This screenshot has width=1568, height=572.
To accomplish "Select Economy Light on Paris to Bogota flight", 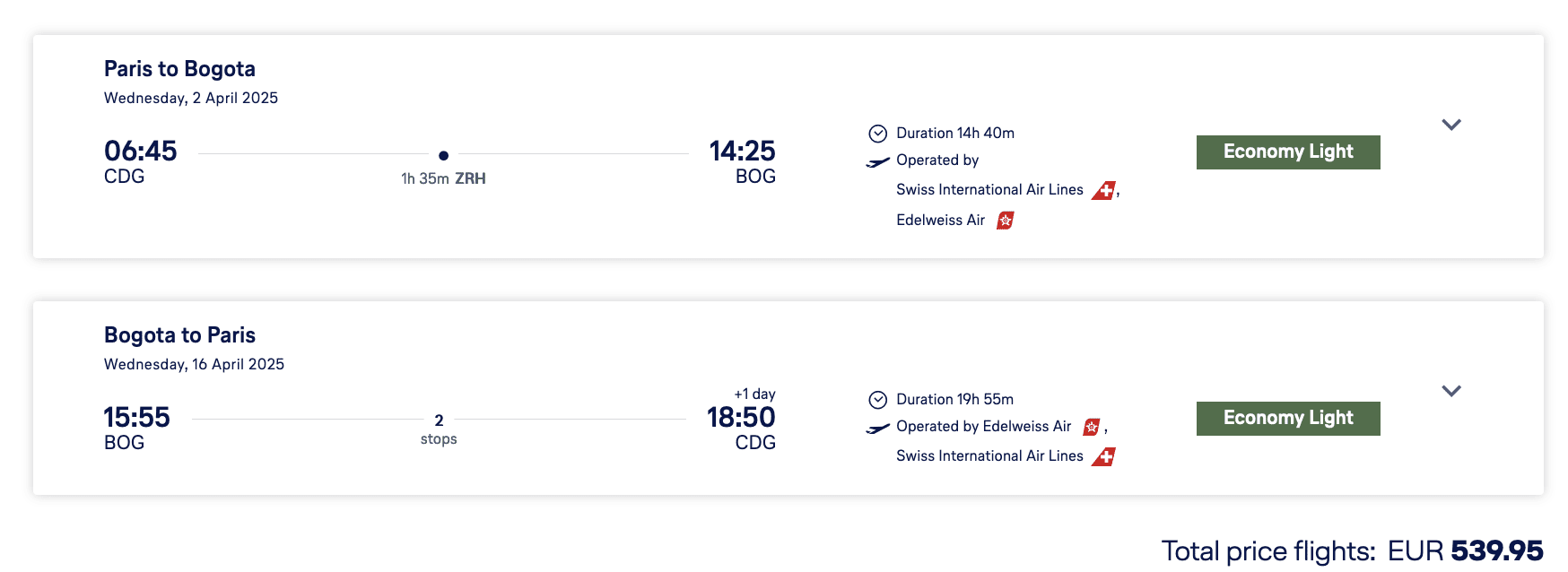I will coord(1287,152).
